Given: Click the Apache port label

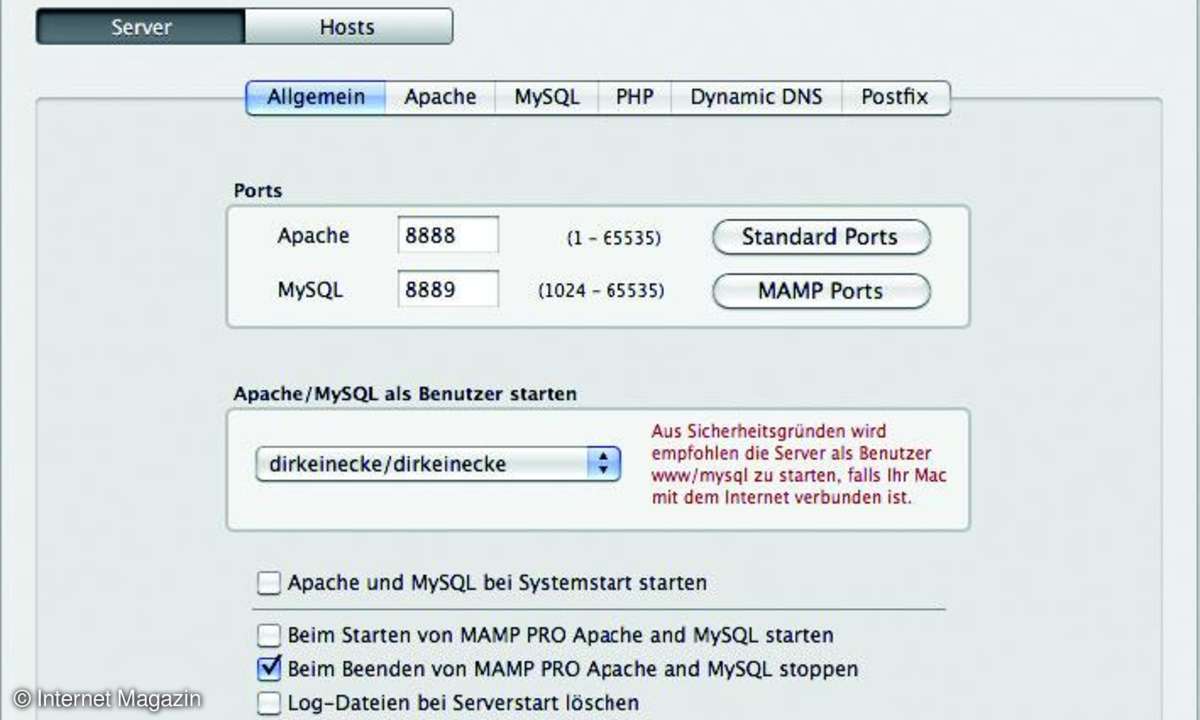Looking at the screenshot, I should pos(314,236).
